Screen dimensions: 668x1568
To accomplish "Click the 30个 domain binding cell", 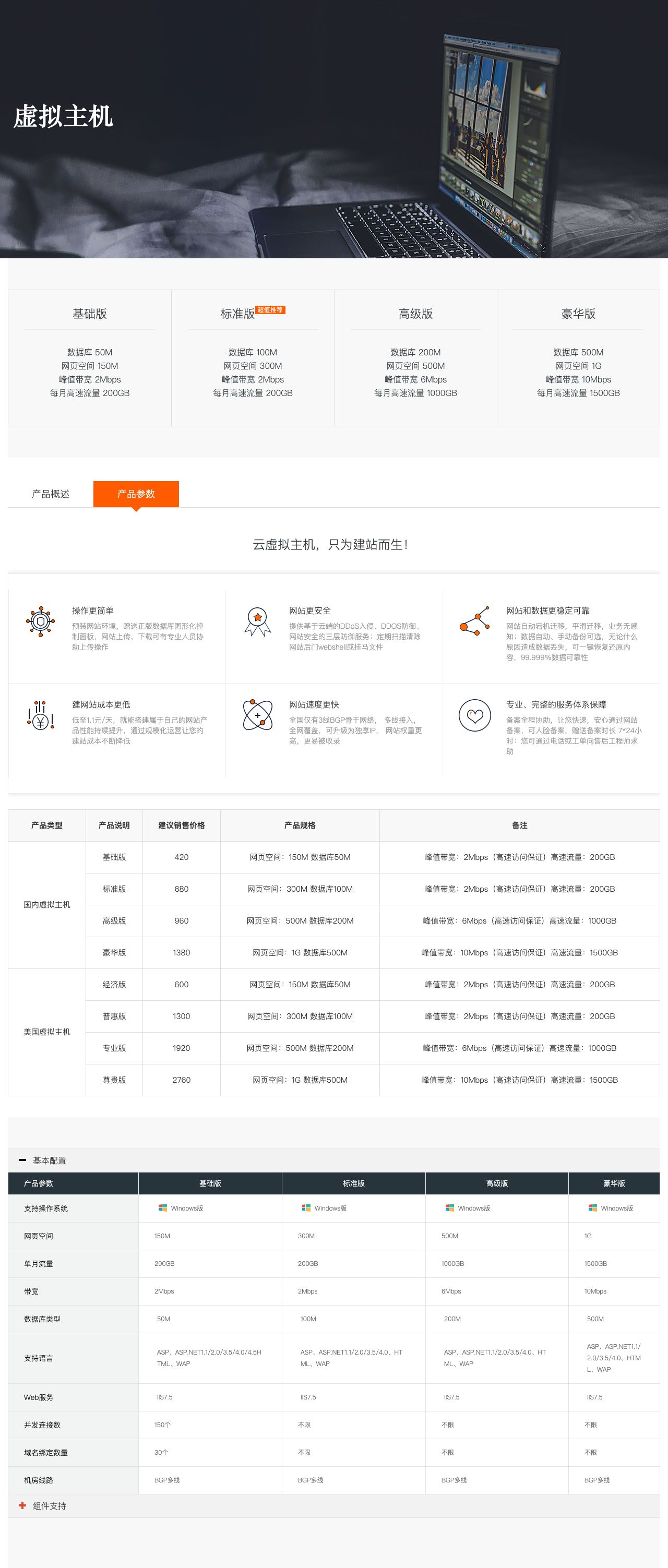I will tap(210, 1452).
